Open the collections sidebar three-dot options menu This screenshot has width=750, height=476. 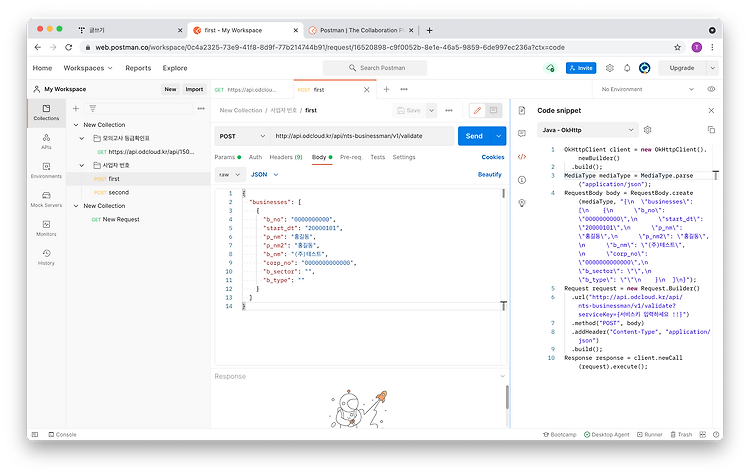[201, 109]
